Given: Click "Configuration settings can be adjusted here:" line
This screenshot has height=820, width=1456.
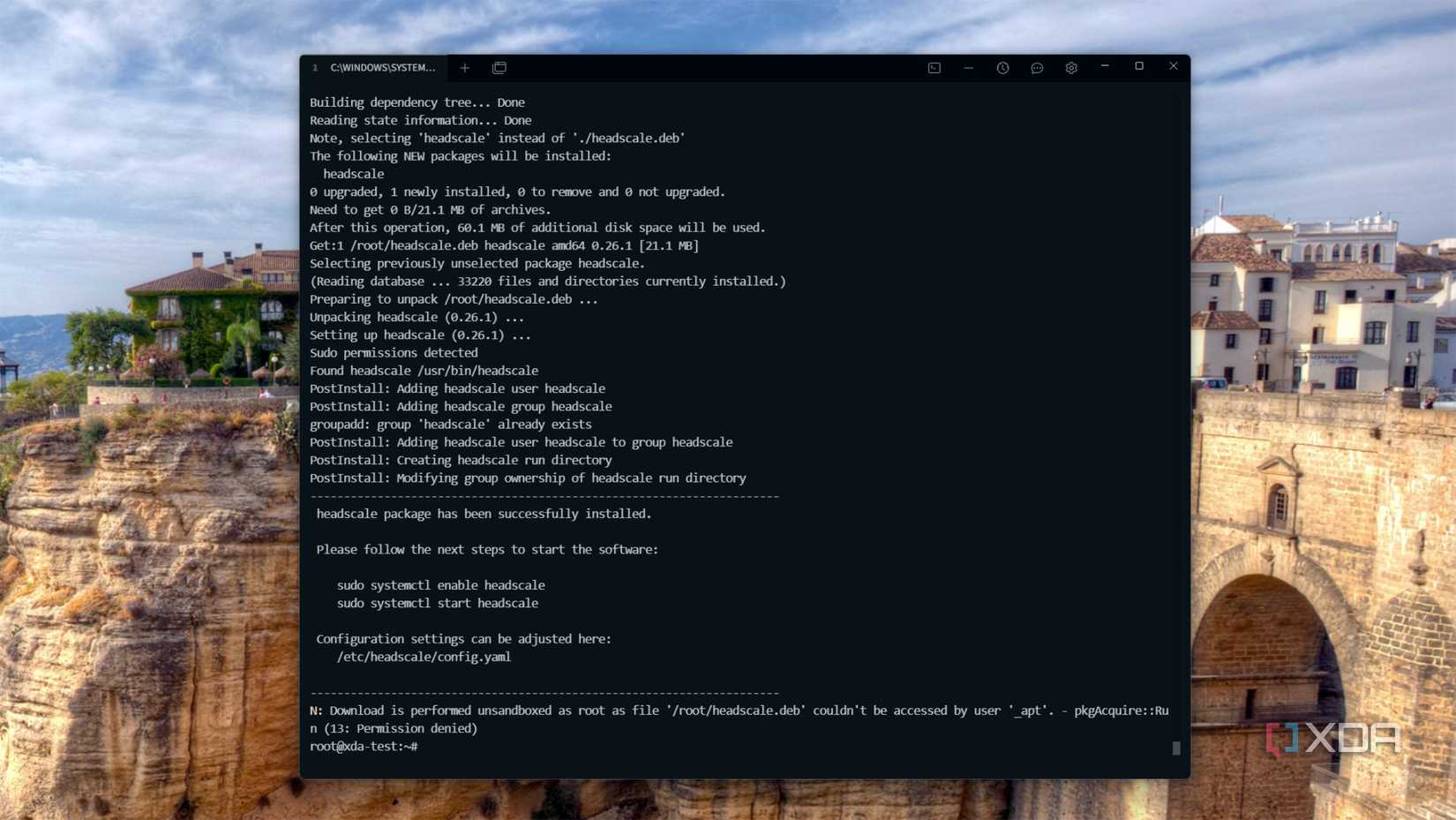Looking at the screenshot, I should (x=463, y=639).
